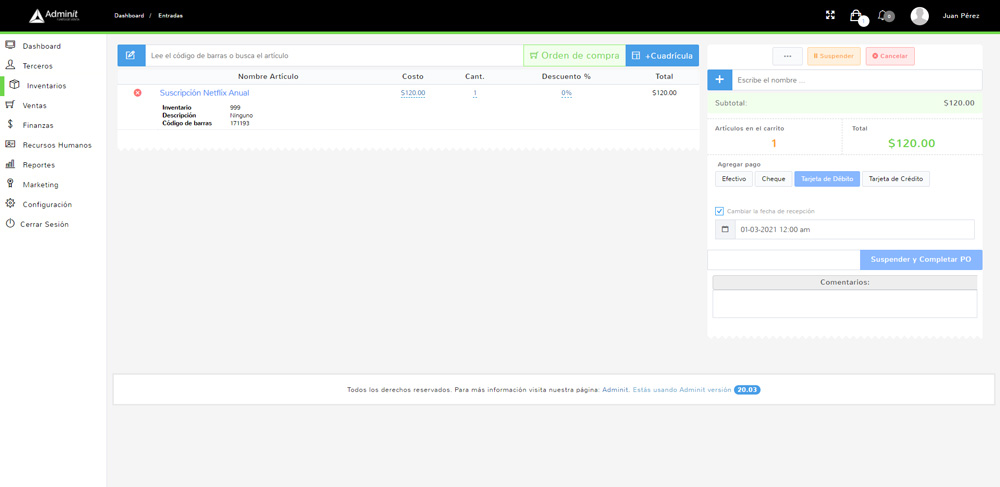Viewport: 1000px width, 487px height.
Task: Click the blue plus icon beside name field
Action: click(x=719, y=80)
